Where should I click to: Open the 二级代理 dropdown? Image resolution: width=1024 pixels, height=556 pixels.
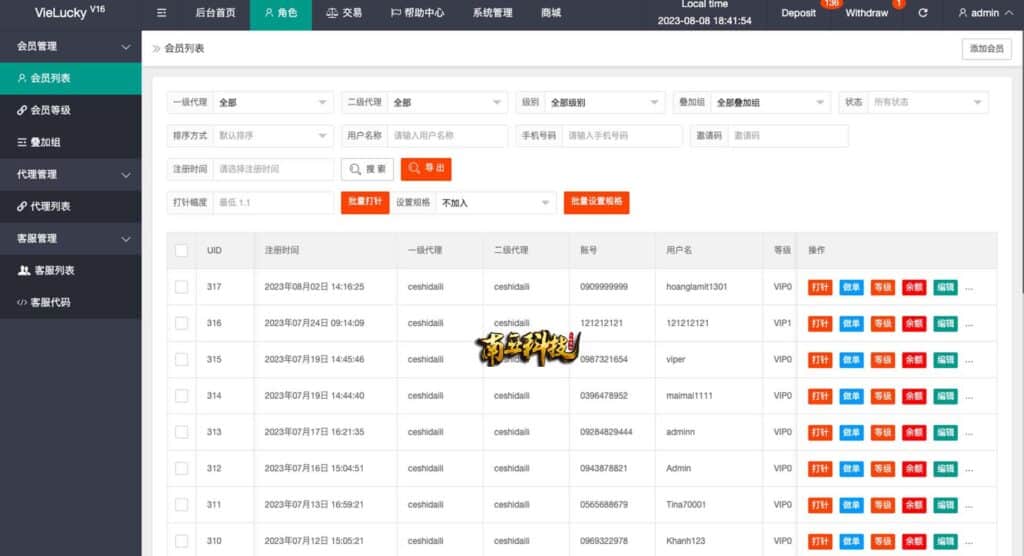coord(447,103)
